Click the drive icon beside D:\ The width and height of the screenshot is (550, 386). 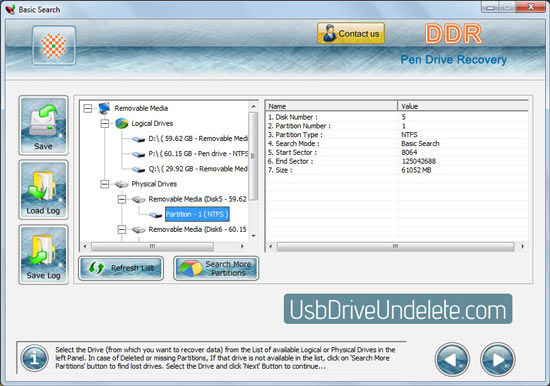click(138, 139)
